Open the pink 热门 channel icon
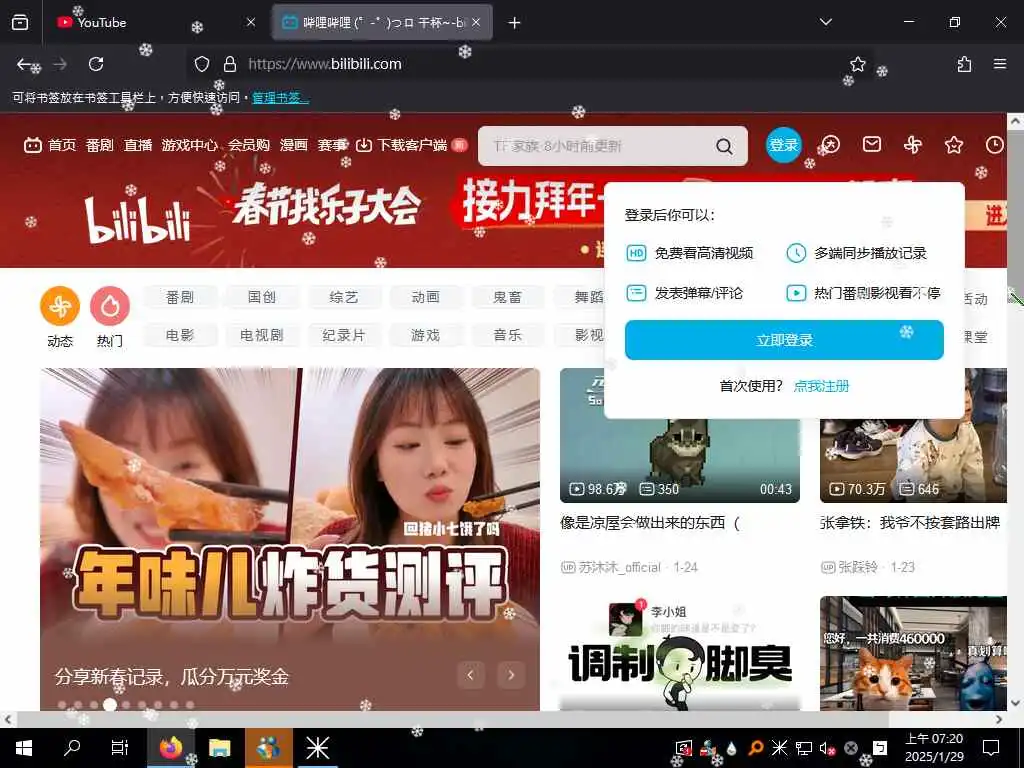Screen dimensions: 1024x768 pyautogui.click(x=110, y=306)
